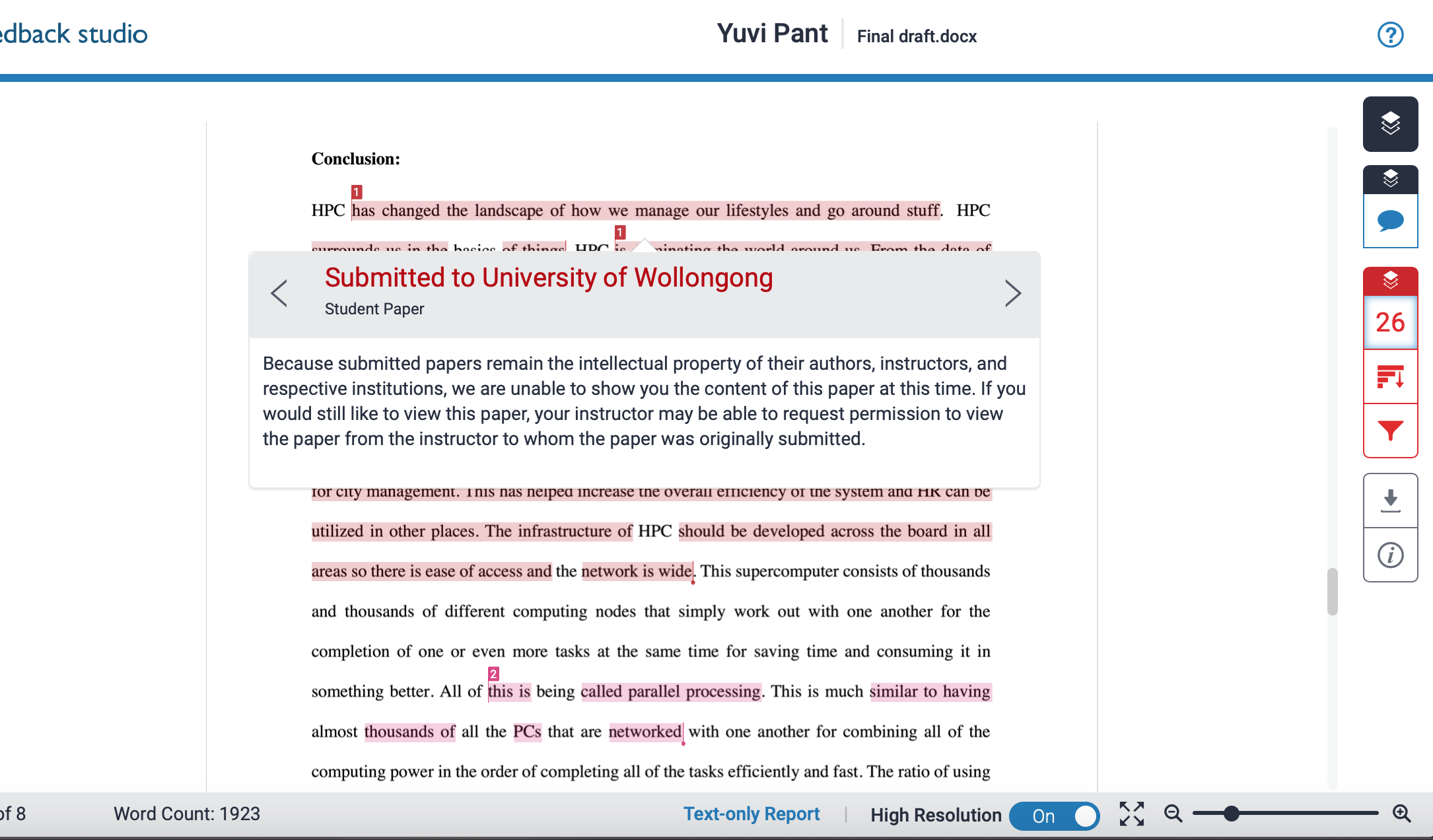Select the red similarity layer icon
1433x840 pixels.
pos(1390,281)
